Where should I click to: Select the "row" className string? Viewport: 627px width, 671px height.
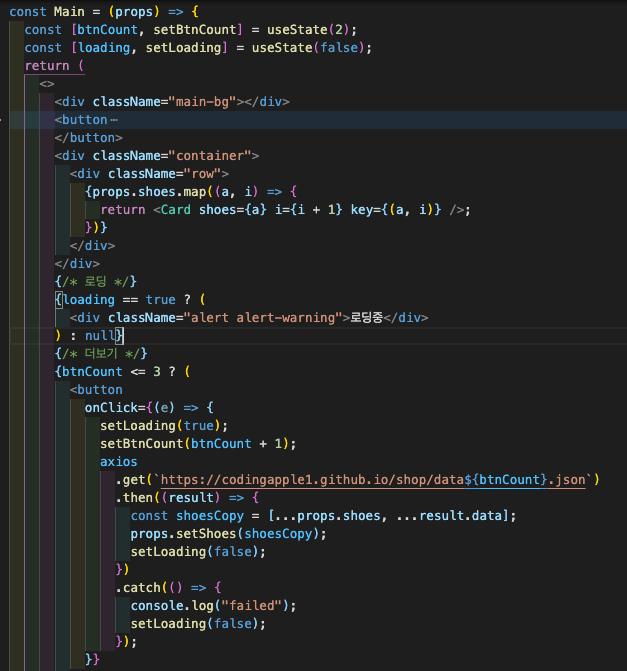pos(202,174)
